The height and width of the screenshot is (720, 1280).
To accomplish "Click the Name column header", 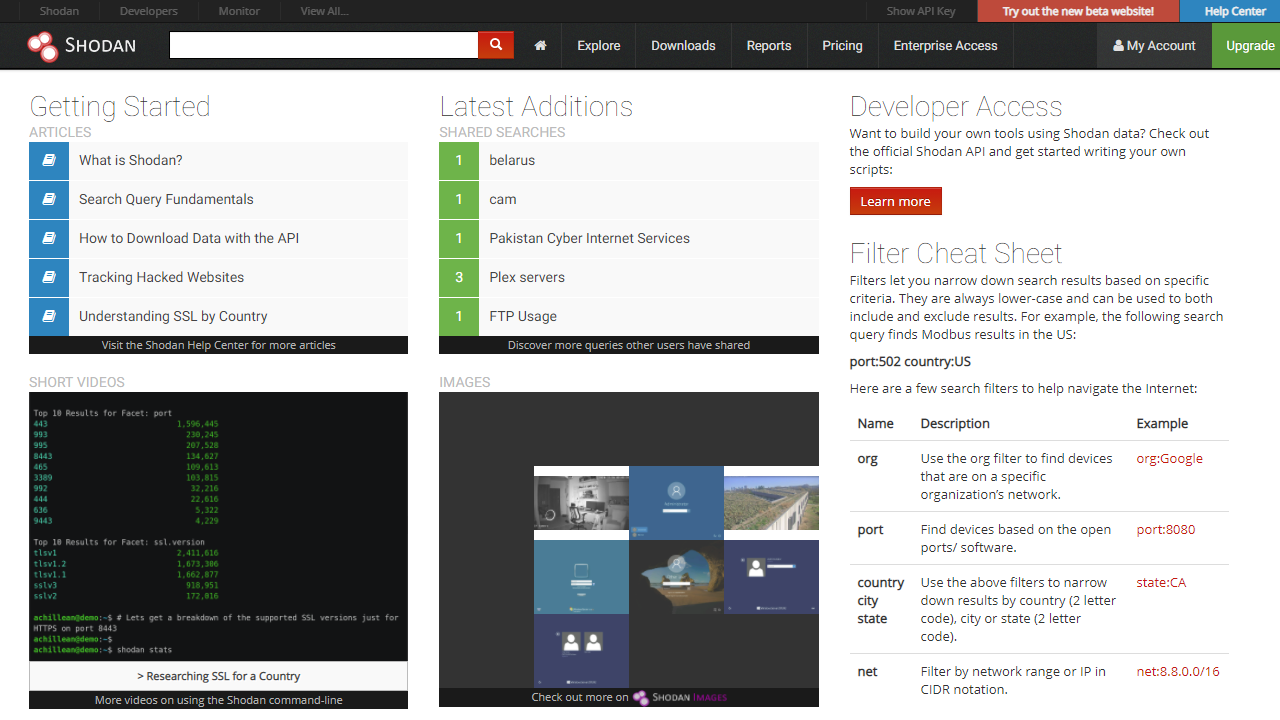I will coord(876,423).
